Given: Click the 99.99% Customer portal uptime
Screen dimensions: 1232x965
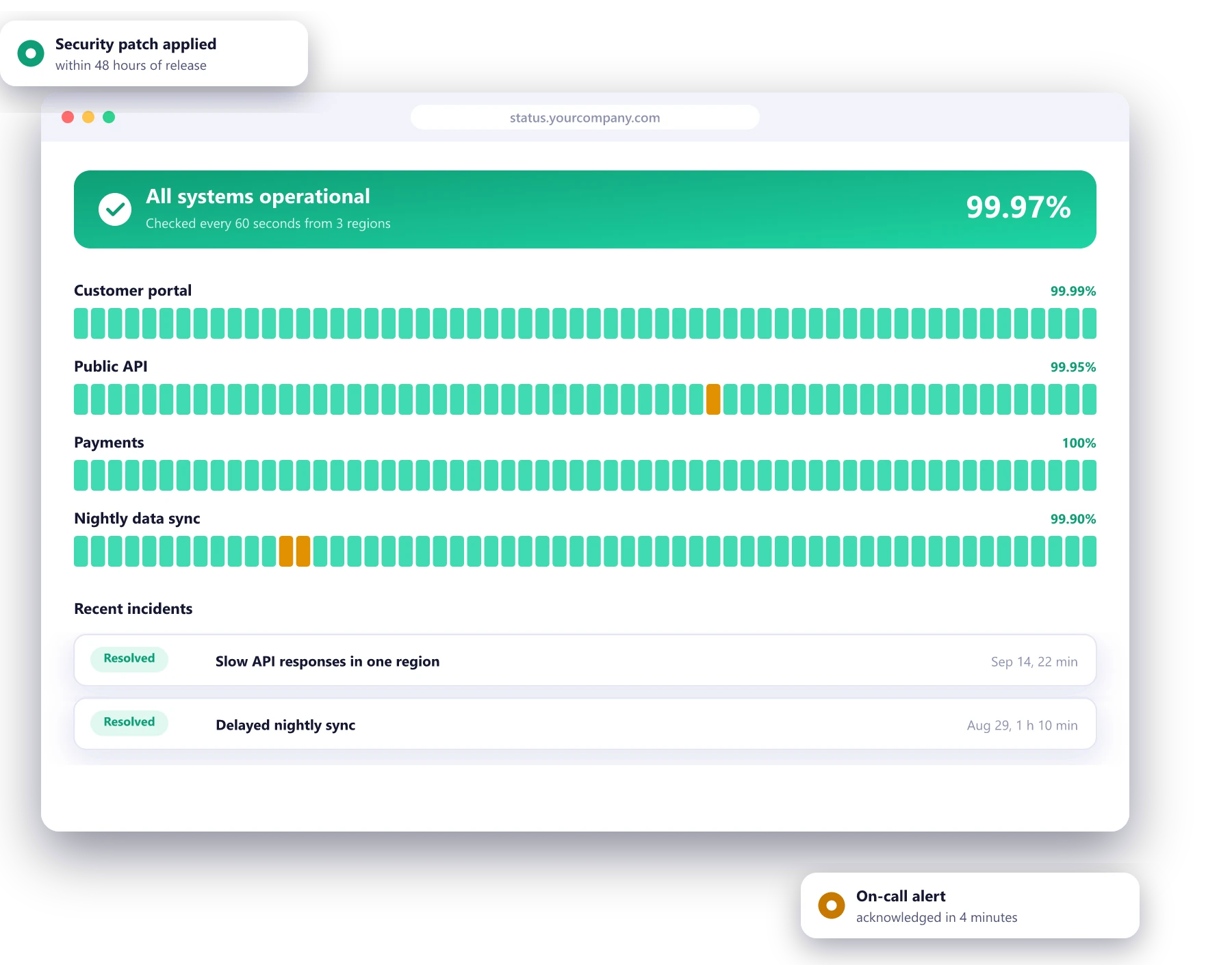Looking at the screenshot, I should point(1073,291).
